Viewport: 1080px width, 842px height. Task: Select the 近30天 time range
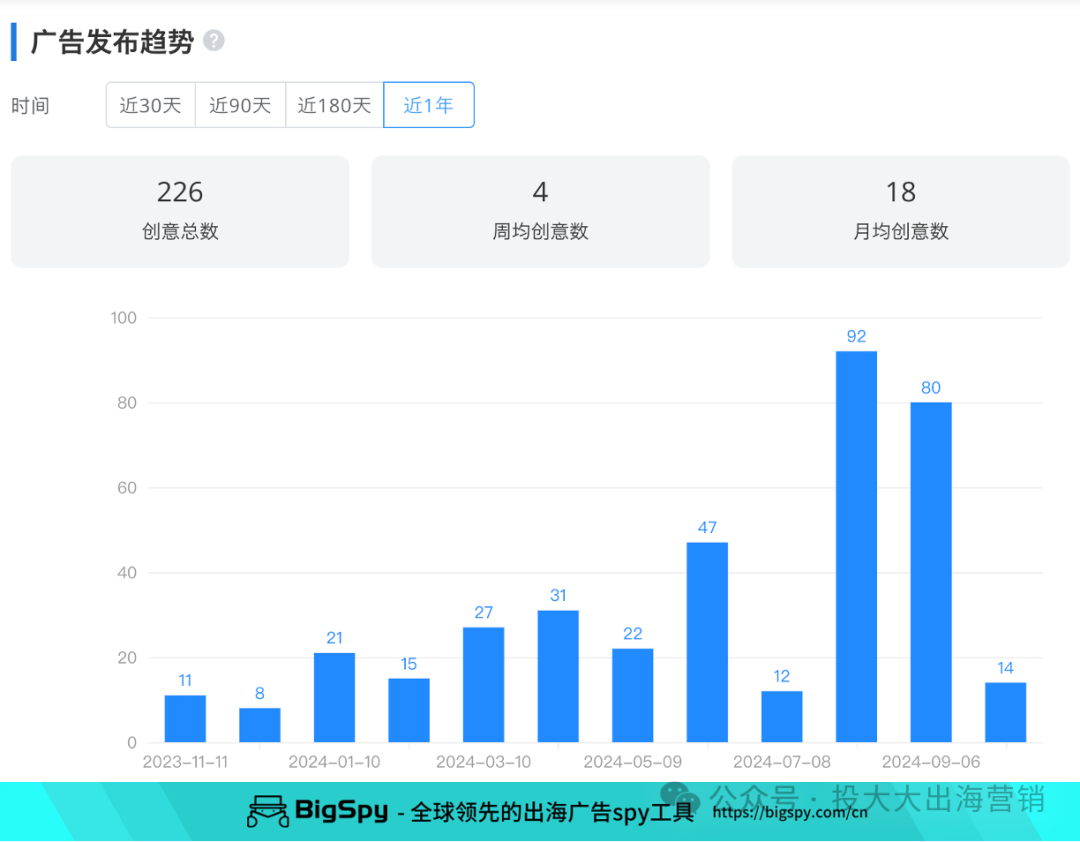coord(151,105)
